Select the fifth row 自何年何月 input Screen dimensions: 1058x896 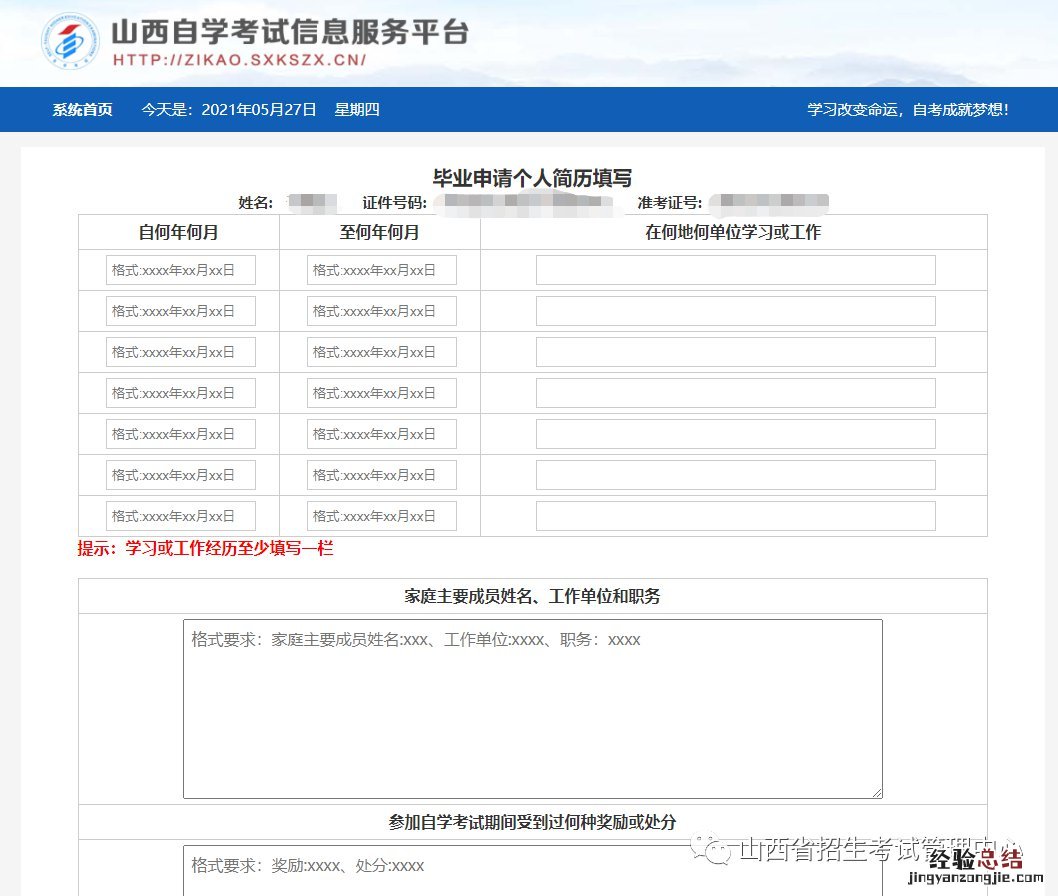coord(181,434)
